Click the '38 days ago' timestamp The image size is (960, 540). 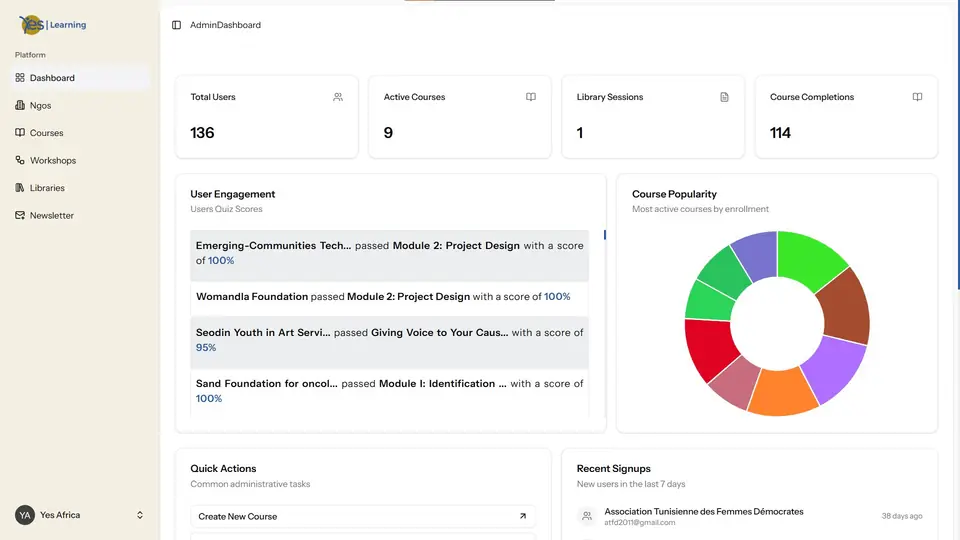click(x=902, y=516)
